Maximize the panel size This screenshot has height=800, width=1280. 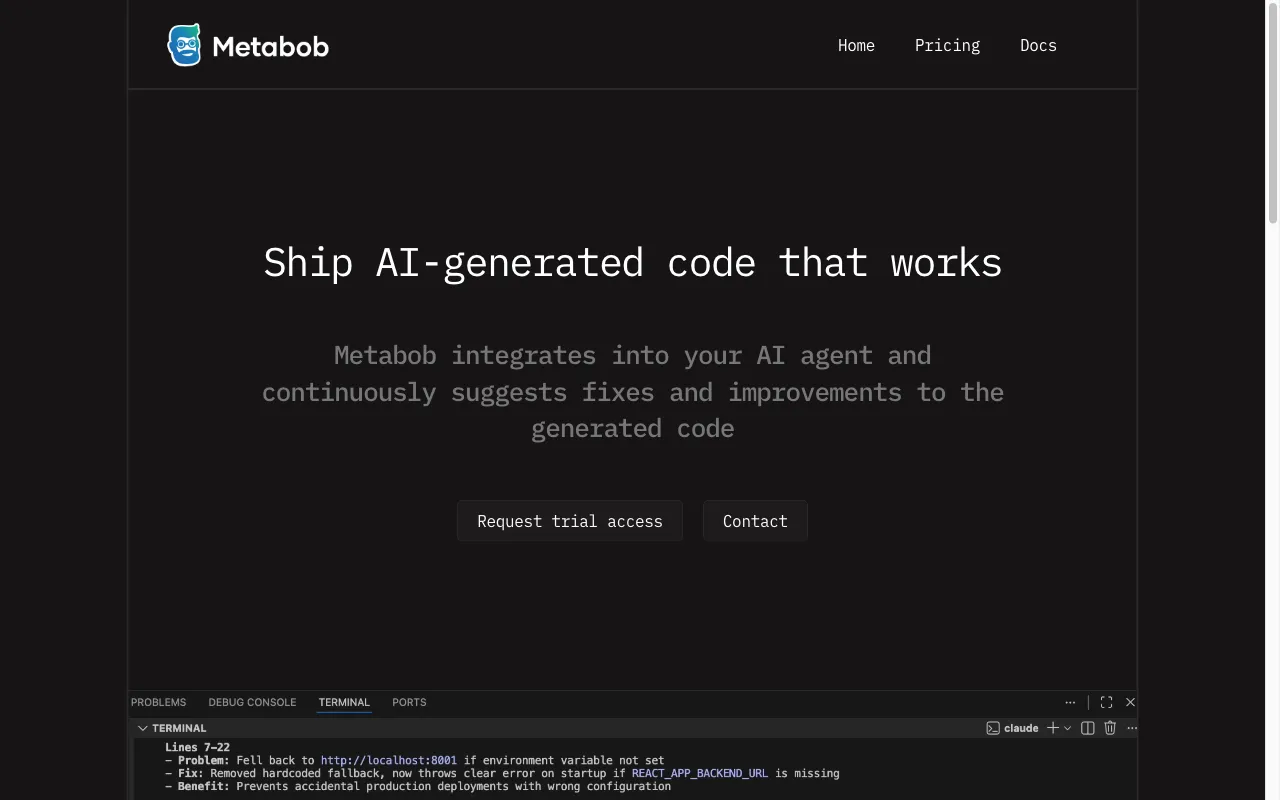click(x=1106, y=702)
